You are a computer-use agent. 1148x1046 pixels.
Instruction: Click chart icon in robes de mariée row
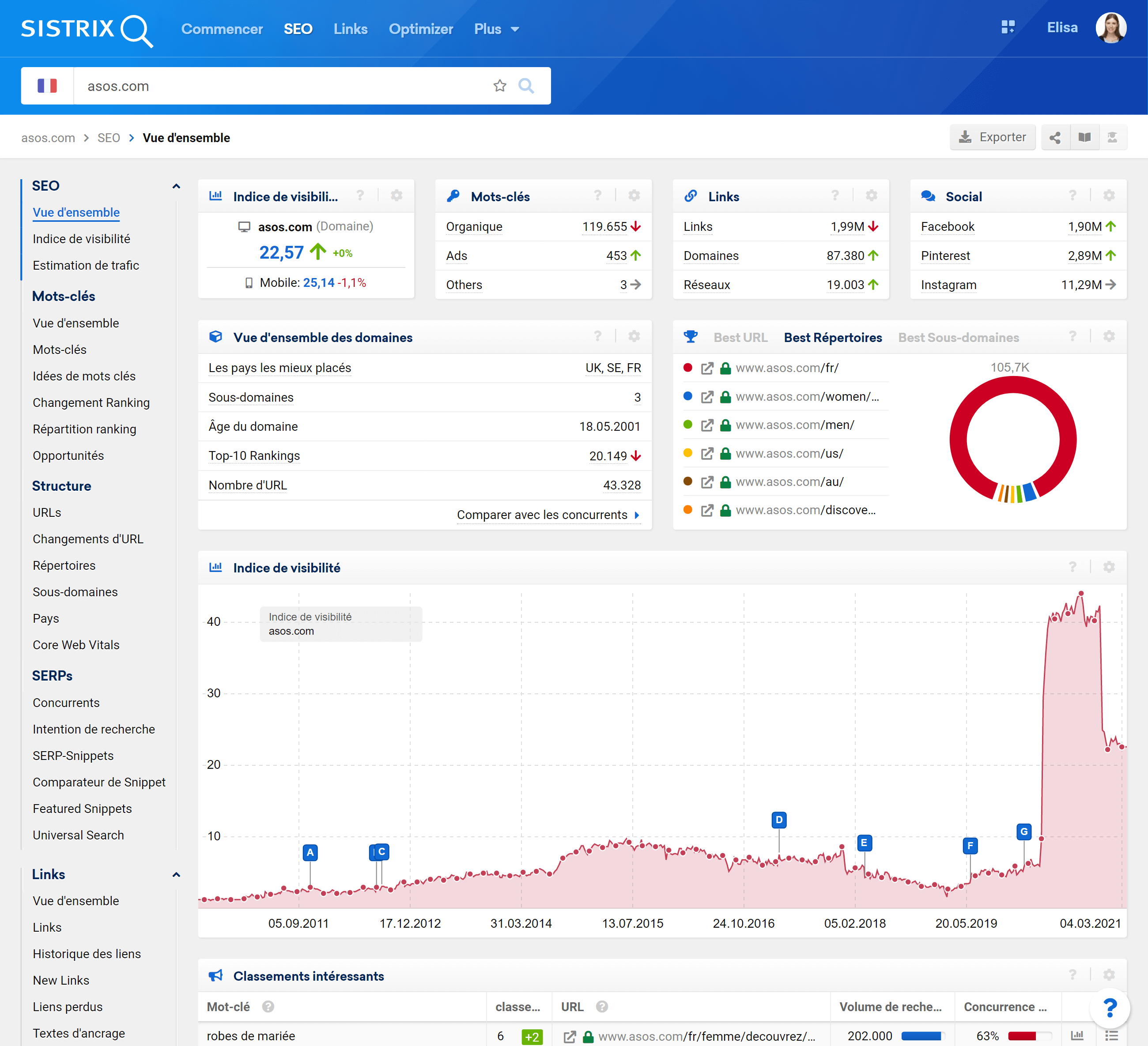1077,1035
